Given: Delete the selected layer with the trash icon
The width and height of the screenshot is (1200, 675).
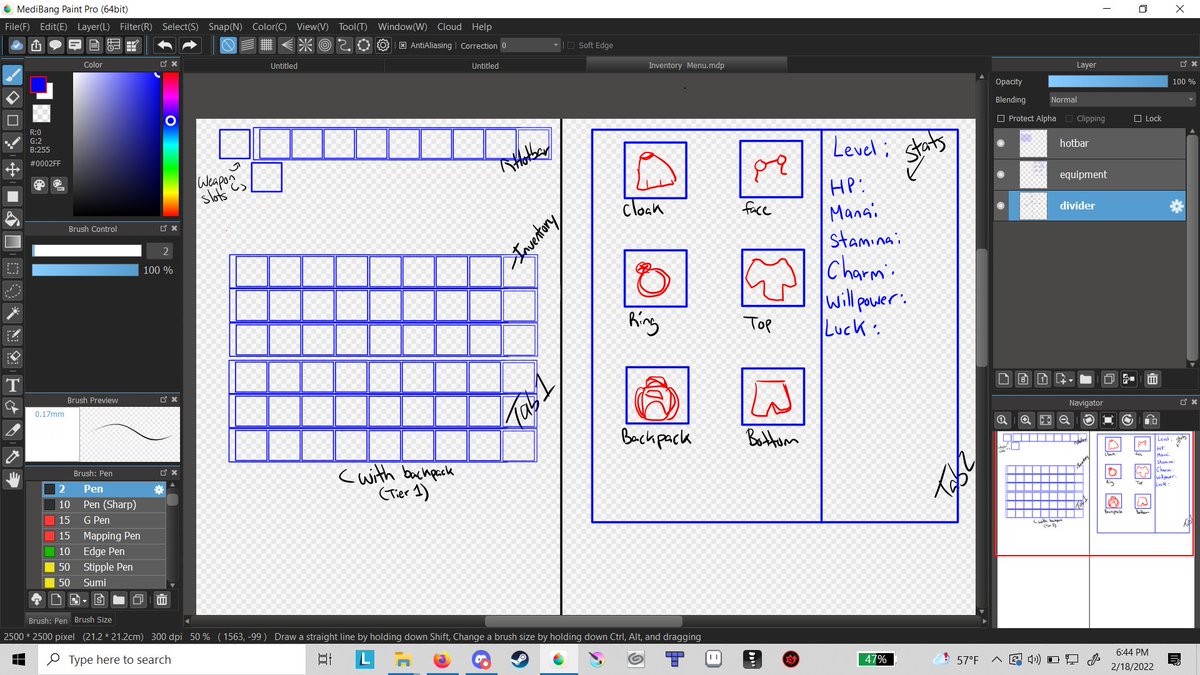Looking at the screenshot, I should click(x=1152, y=379).
